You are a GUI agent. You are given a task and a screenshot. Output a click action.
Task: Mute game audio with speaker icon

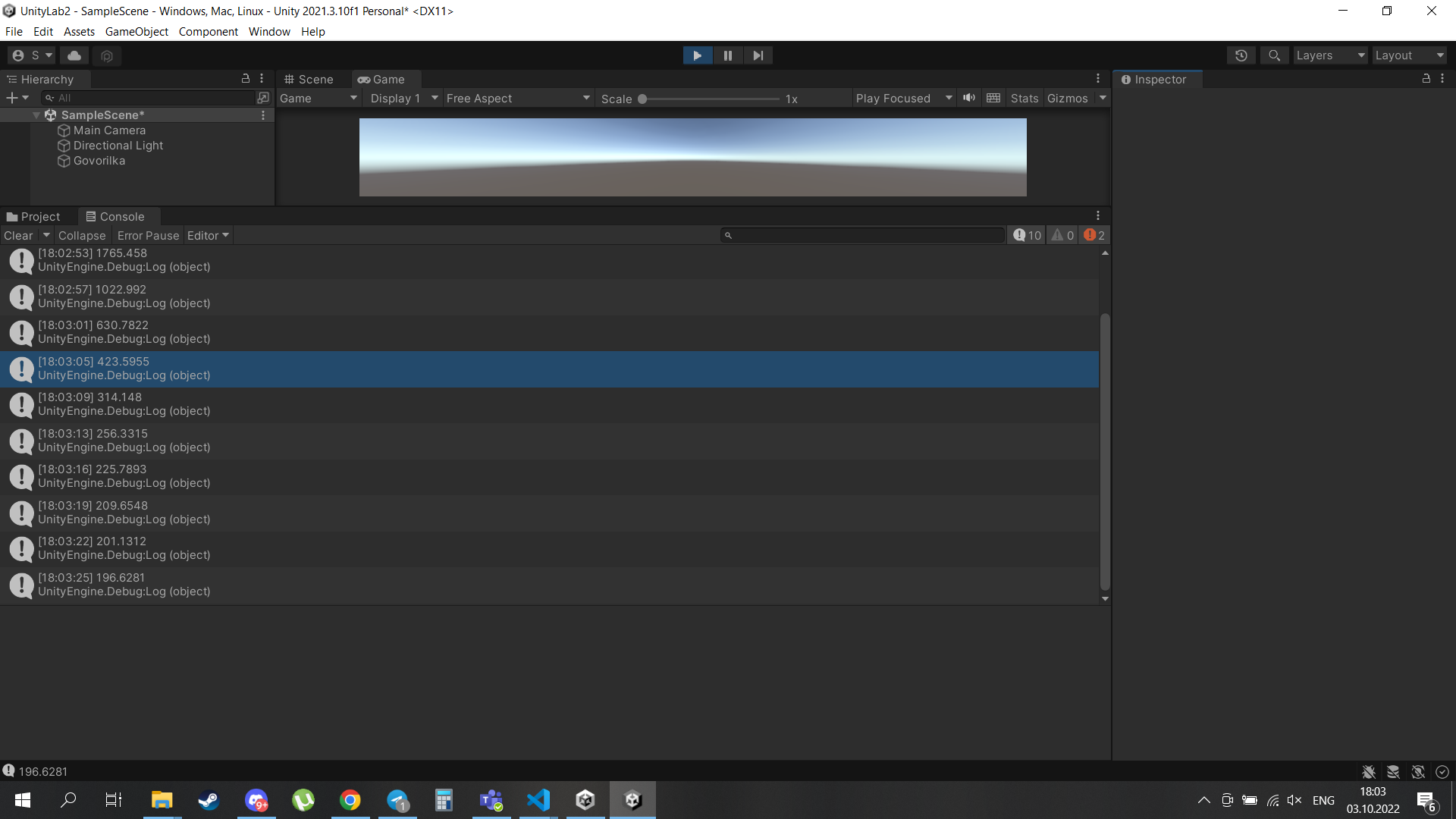click(969, 98)
